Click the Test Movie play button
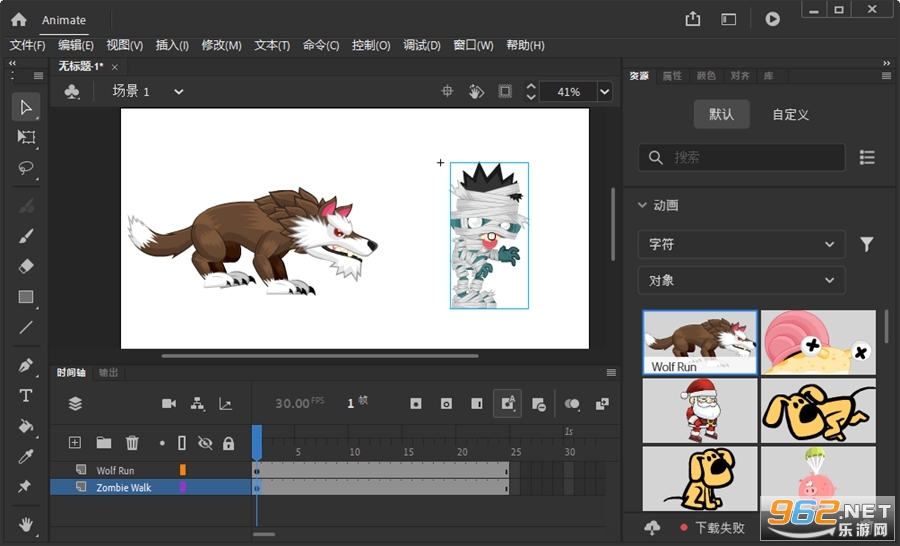This screenshot has width=900, height=546. [x=772, y=19]
